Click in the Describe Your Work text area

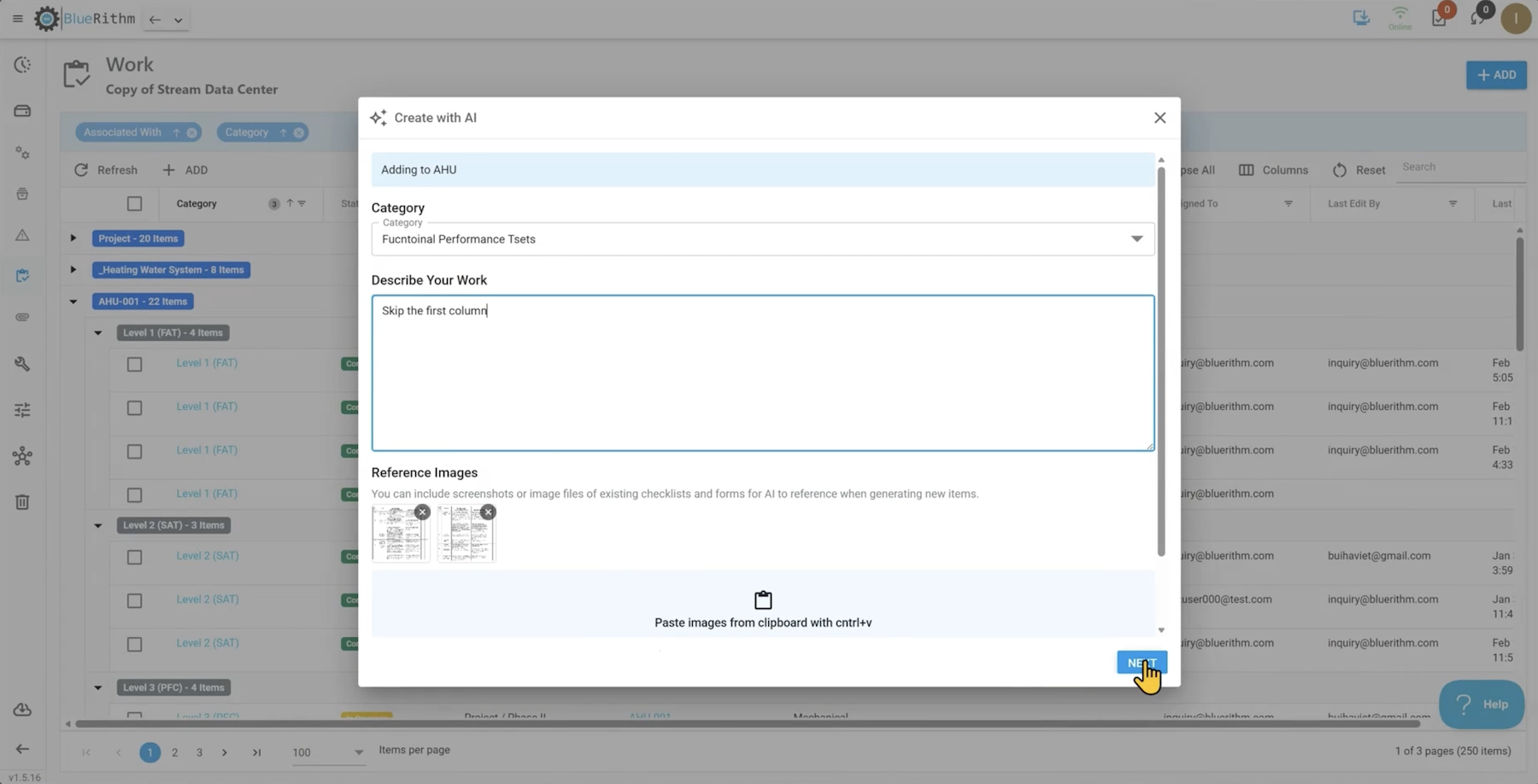[x=762, y=373]
